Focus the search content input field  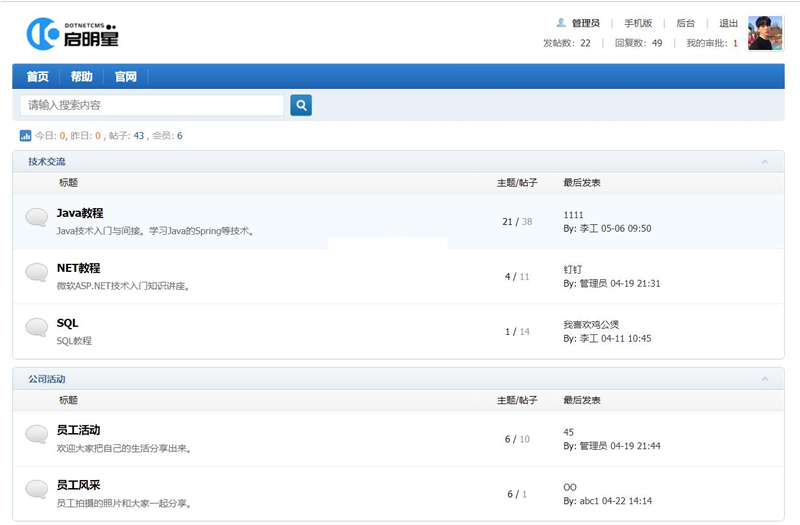pos(152,105)
